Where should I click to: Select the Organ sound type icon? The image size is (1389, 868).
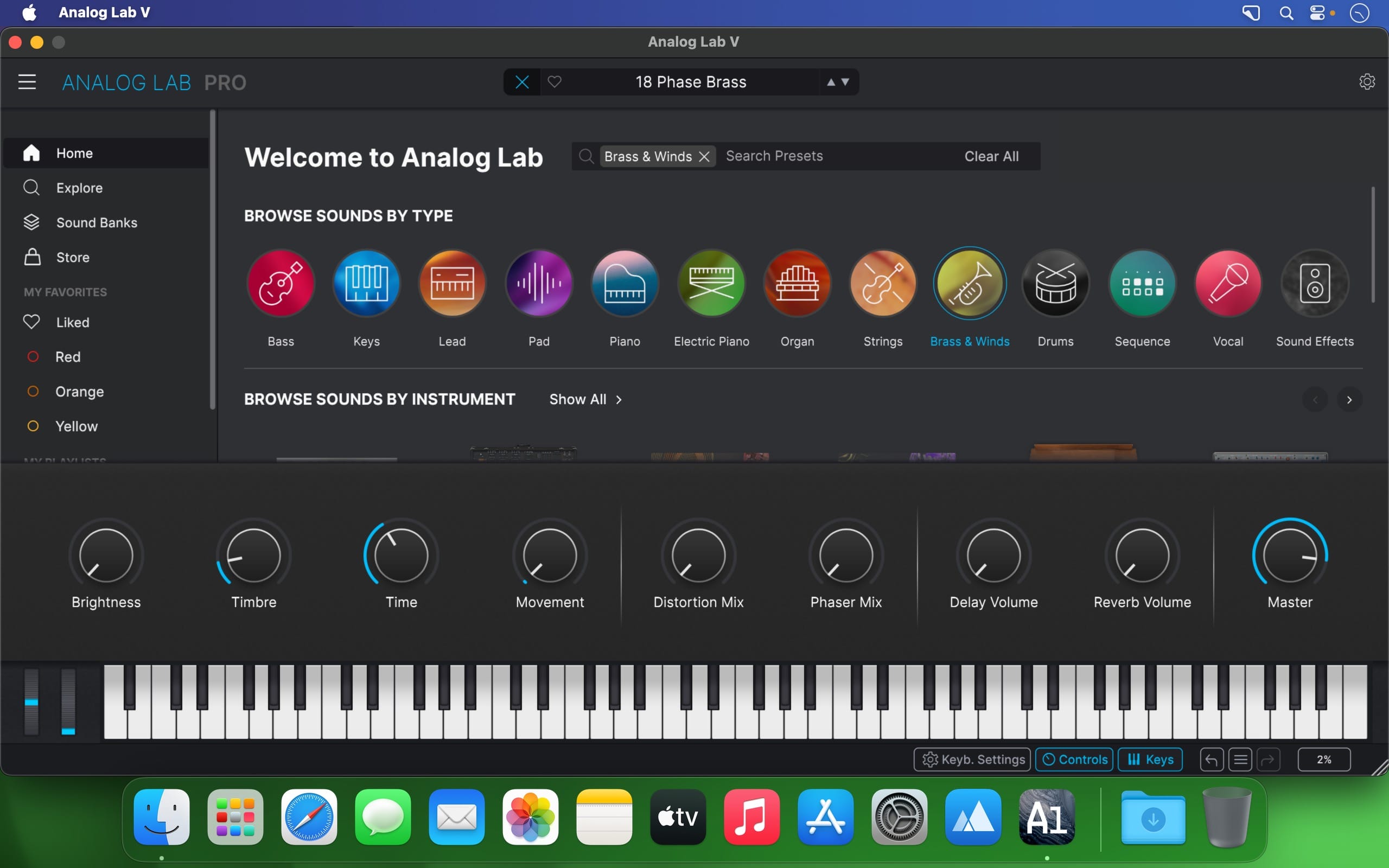[x=797, y=283]
